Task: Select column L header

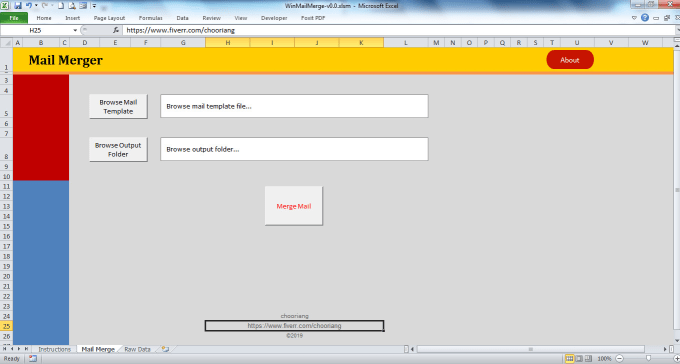Action: coord(406,43)
